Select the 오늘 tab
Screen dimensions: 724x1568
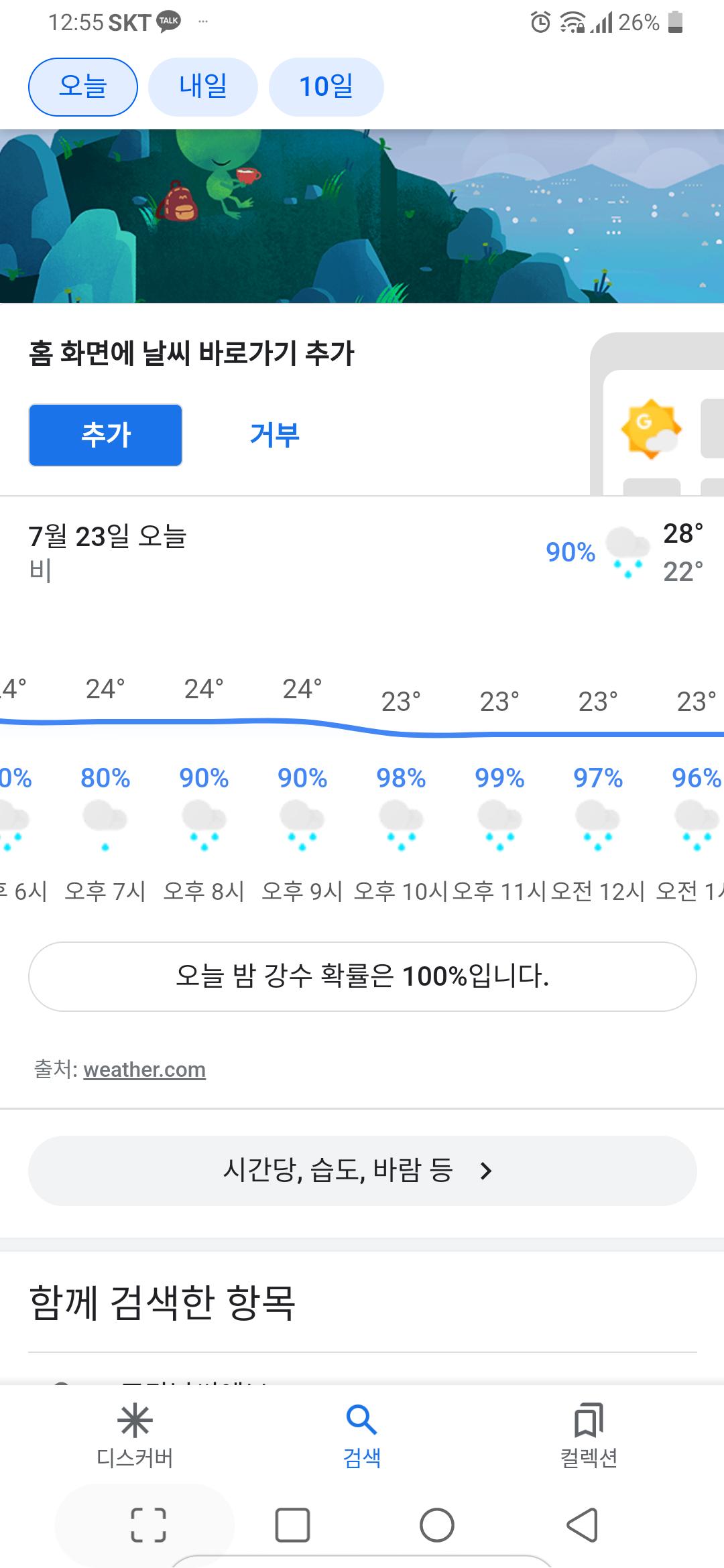point(83,87)
